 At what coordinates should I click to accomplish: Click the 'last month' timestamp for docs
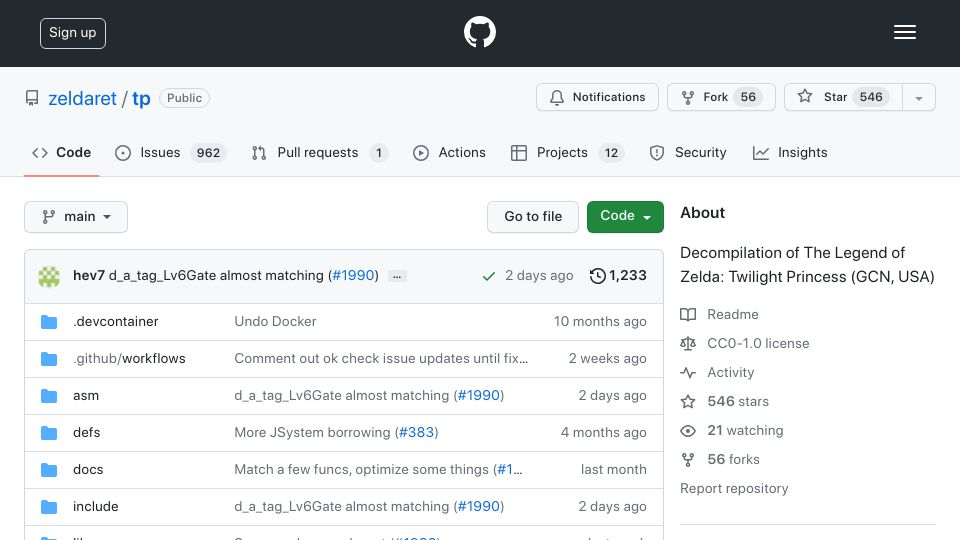(613, 470)
